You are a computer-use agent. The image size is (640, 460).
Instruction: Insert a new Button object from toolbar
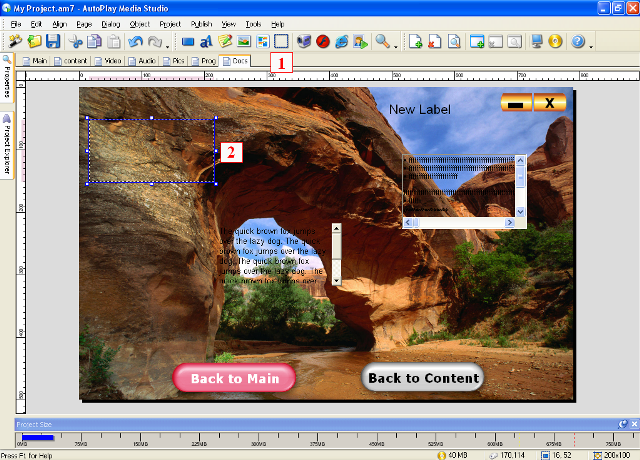pos(188,42)
